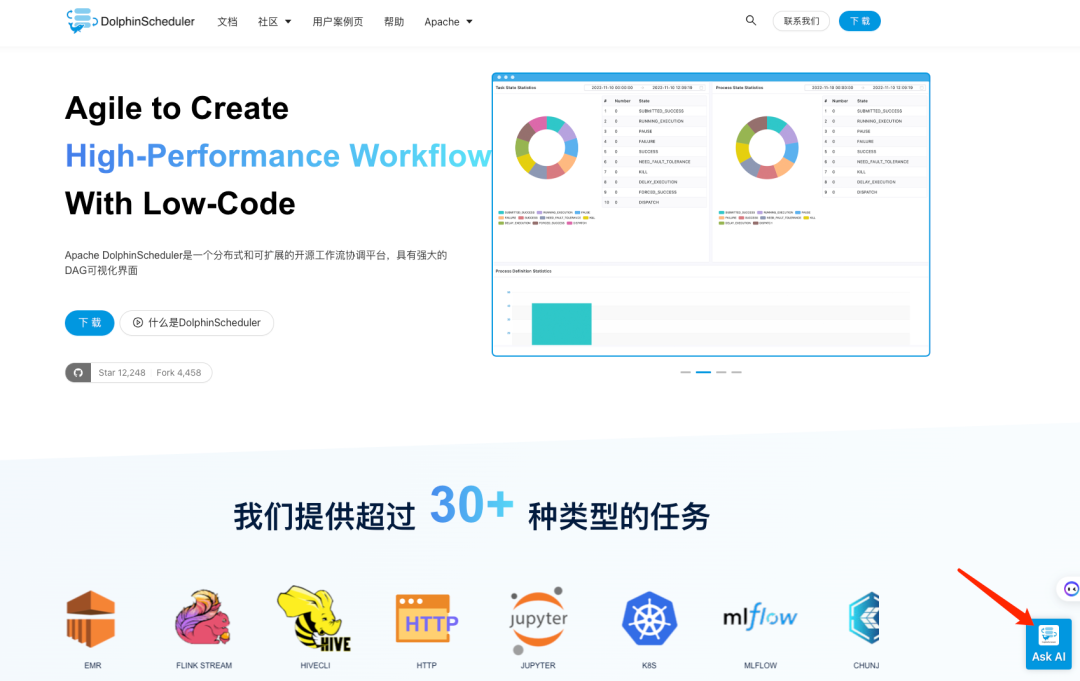Open the Ask AI assistant widget
Image resolution: width=1080 pixels, height=681 pixels.
coord(1048,644)
